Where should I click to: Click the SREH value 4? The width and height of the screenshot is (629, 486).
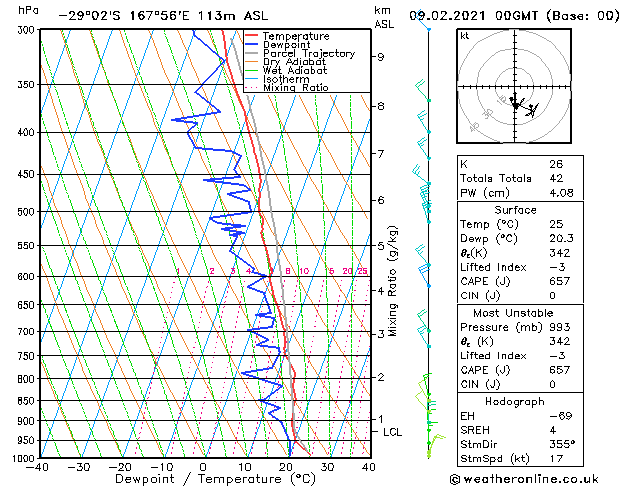click(x=552, y=430)
